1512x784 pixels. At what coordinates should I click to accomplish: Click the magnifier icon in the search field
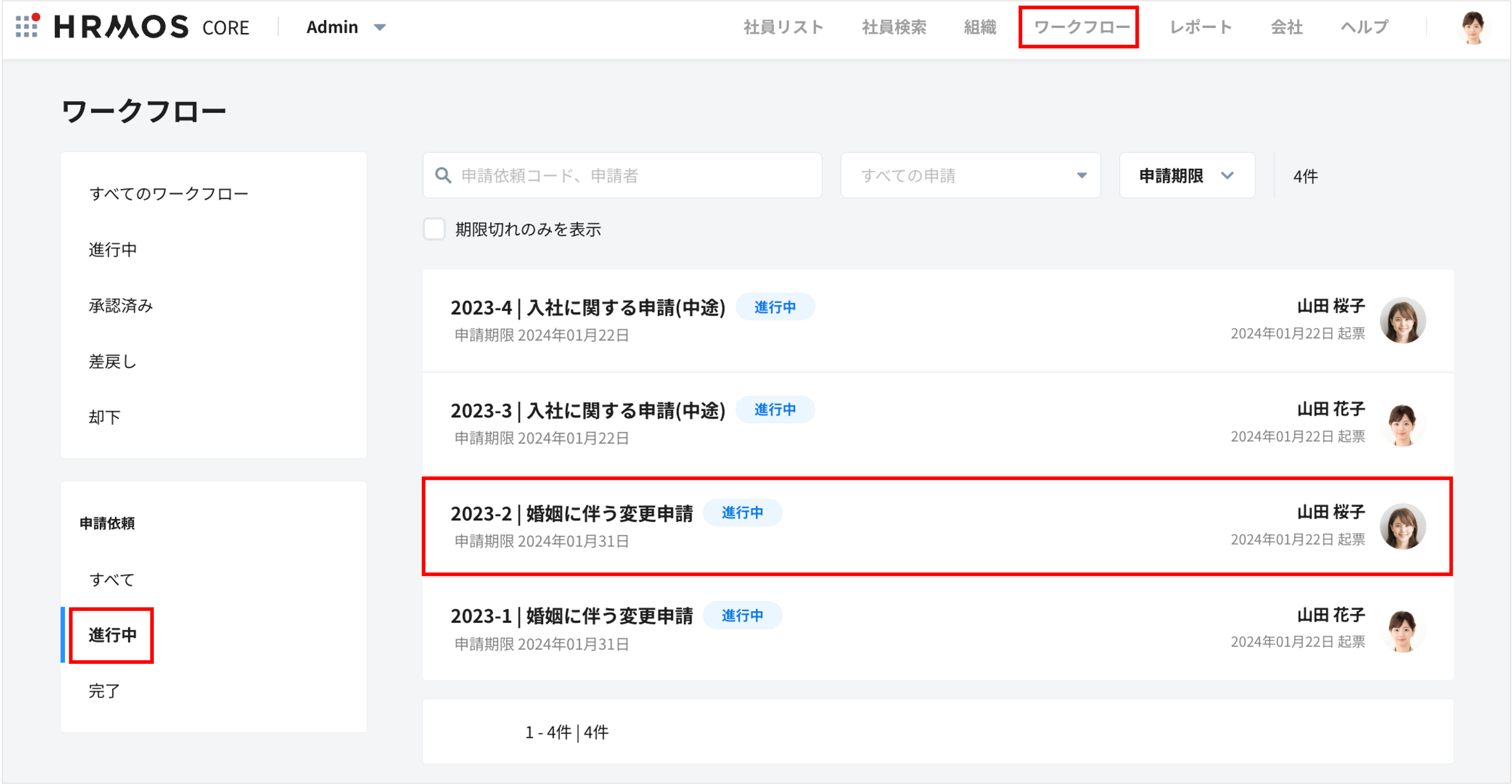point(443,175)
